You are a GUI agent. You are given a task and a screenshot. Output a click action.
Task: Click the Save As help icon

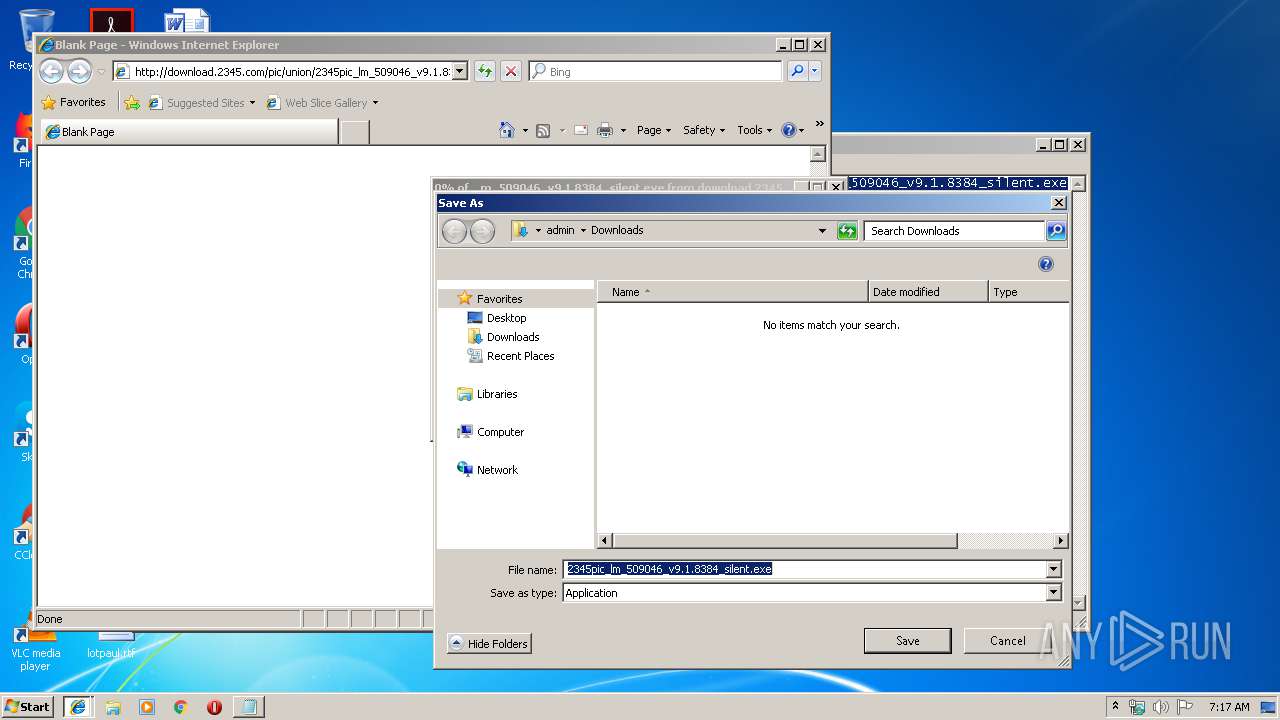(1046, 264)
